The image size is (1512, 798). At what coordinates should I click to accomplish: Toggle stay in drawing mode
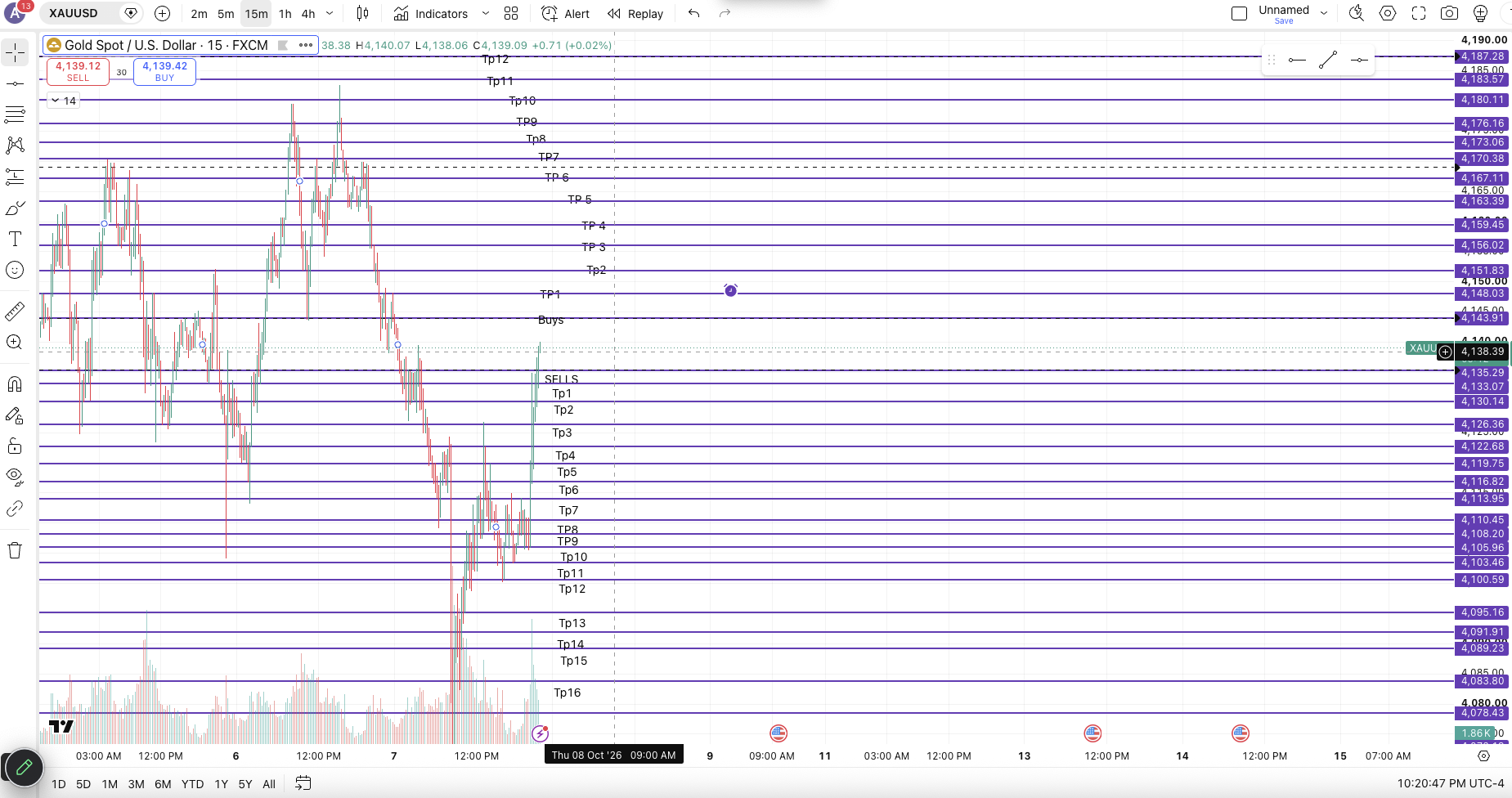pos(15,415)
